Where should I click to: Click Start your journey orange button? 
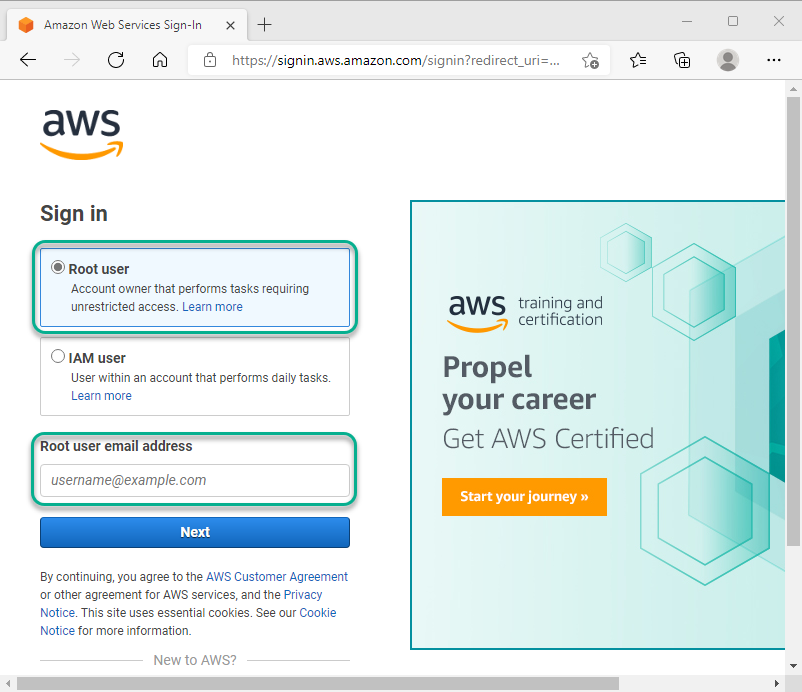[524, 497]
